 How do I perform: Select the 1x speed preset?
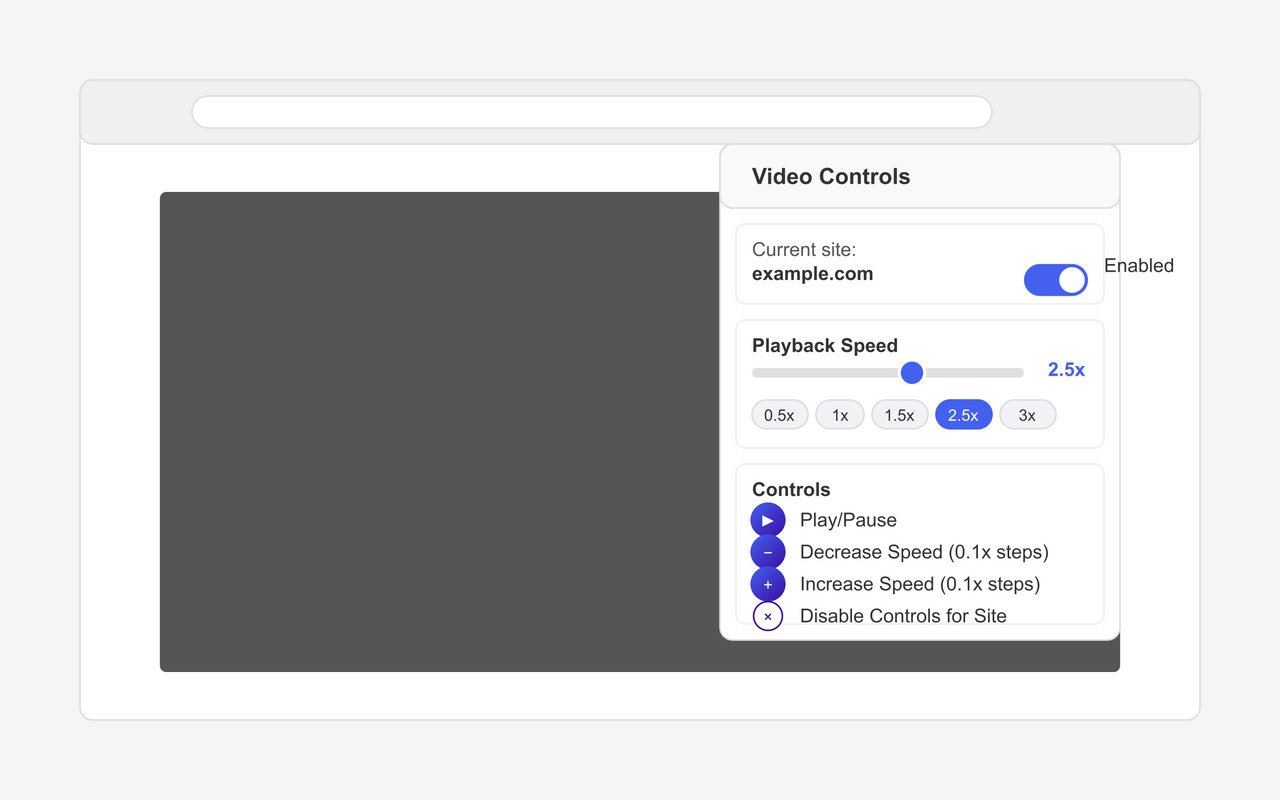coord(840,415)
